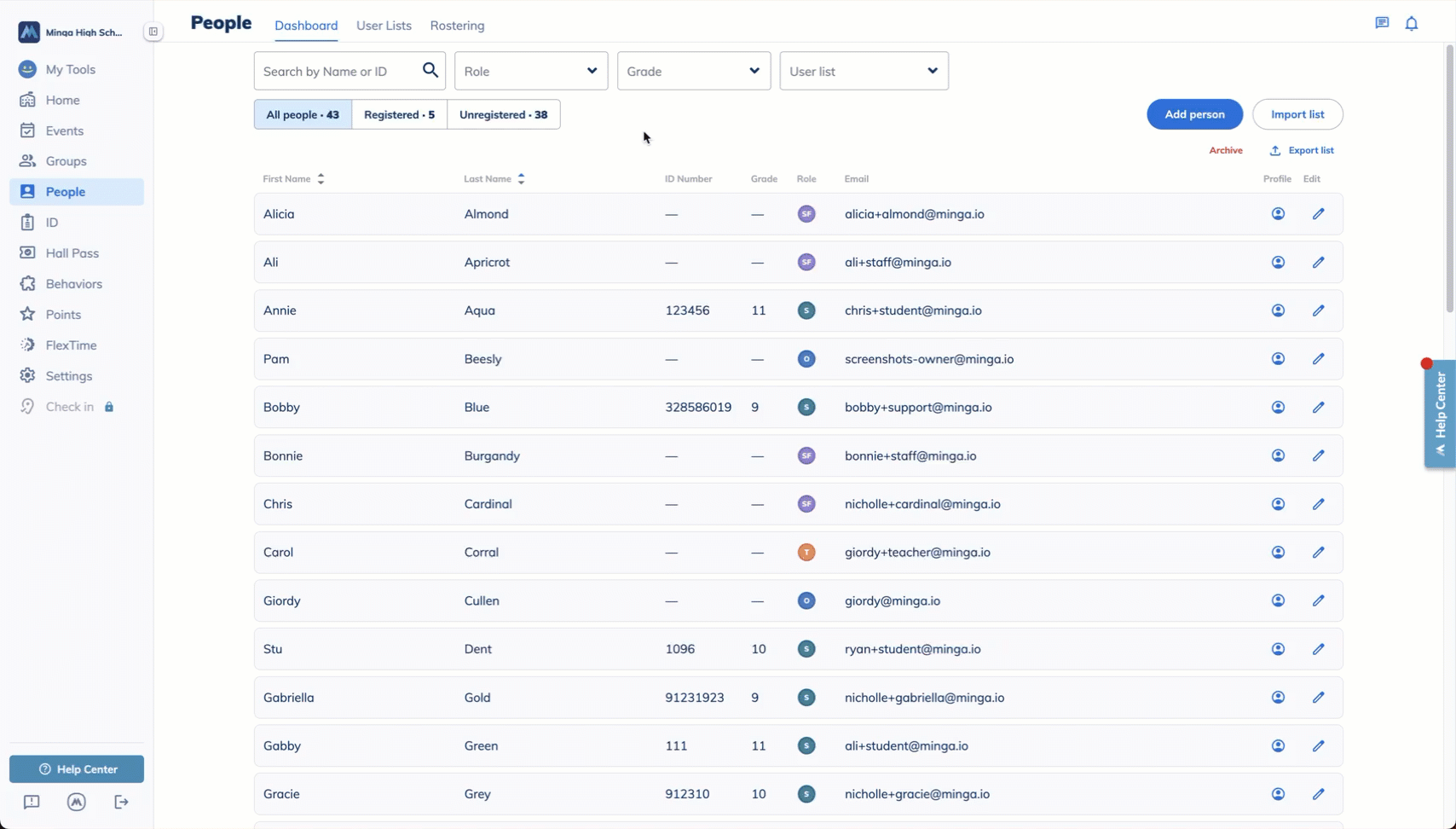Open the Grade filter dropdown
Image resolution: width=1456 pixels, height=829 pixels.
coord(694,71)
